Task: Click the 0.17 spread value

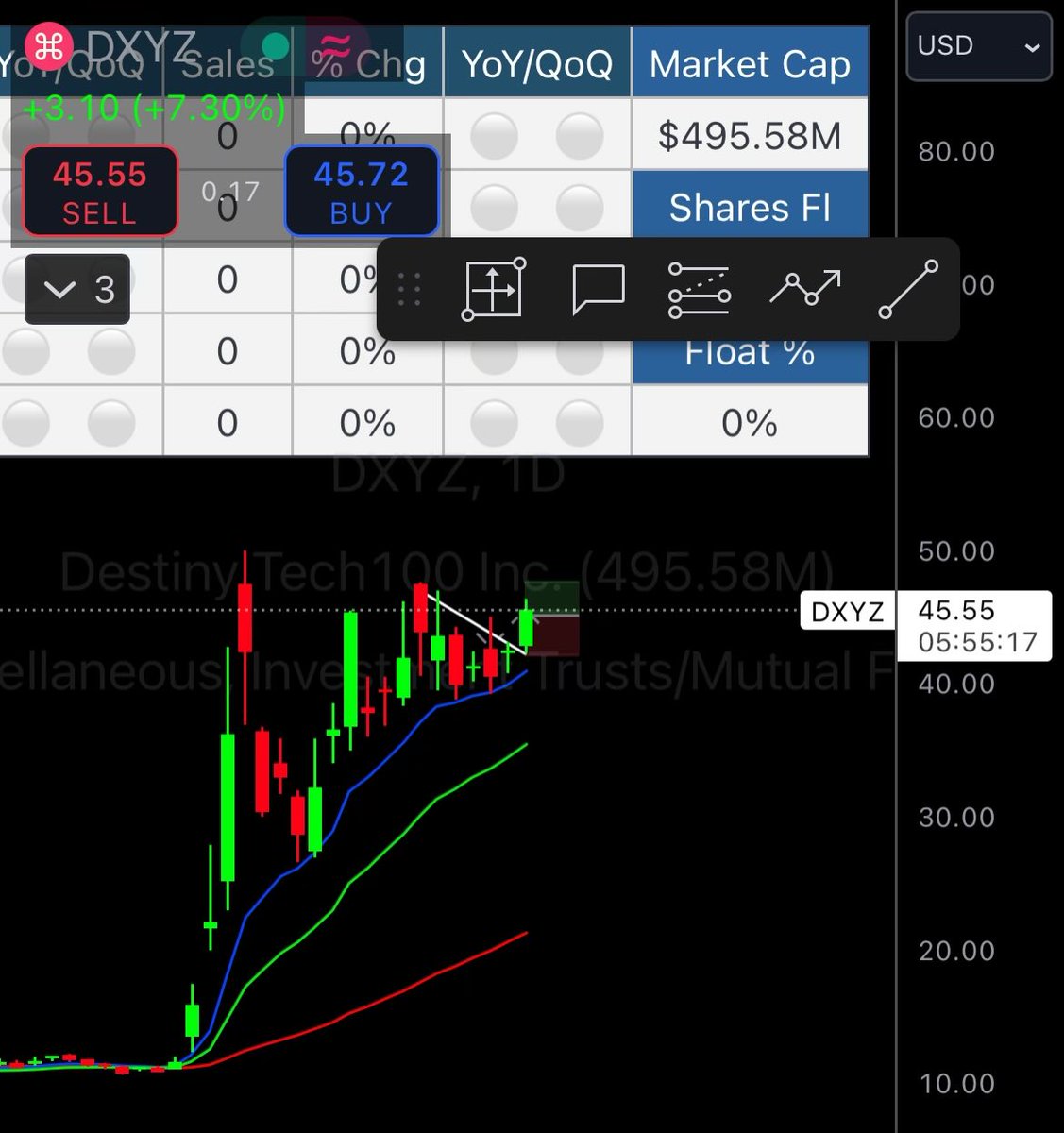Action: click(230, 192)
